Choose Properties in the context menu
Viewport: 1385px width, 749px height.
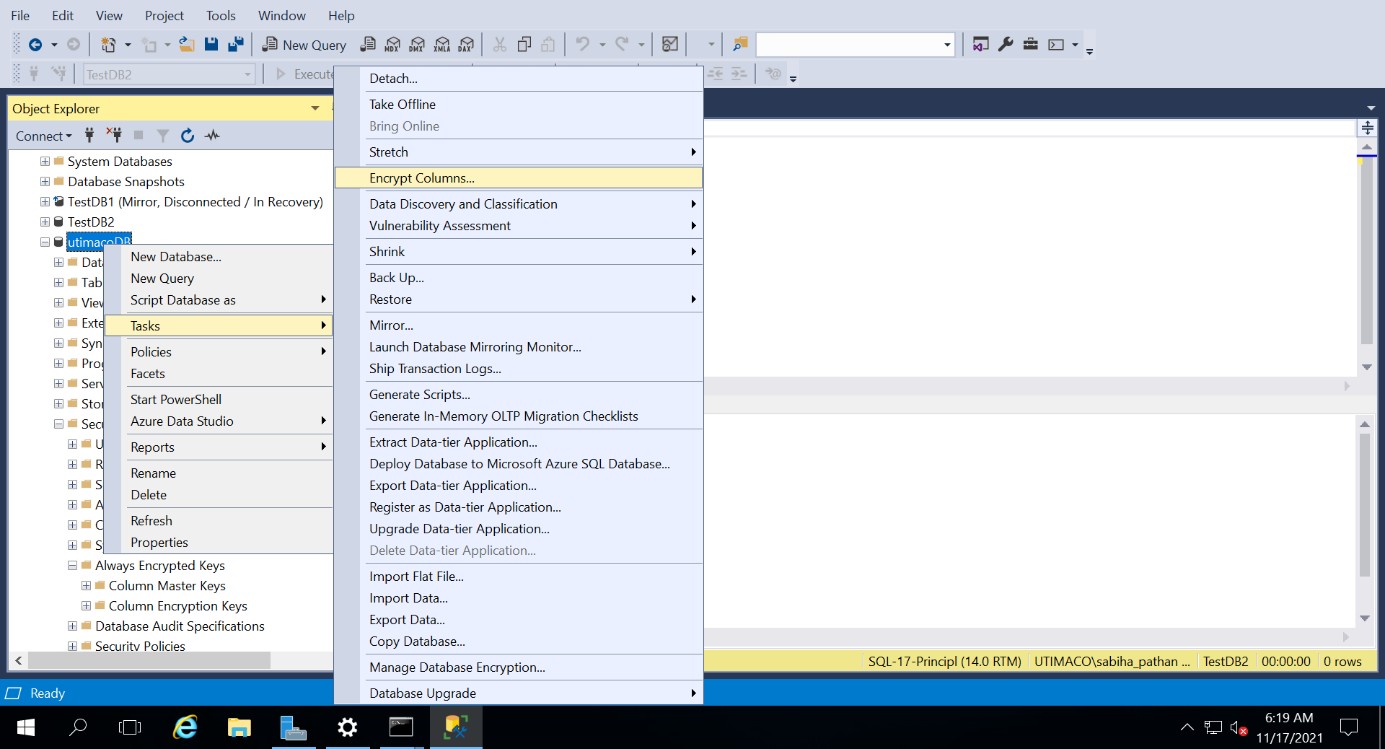click(218, 542)
